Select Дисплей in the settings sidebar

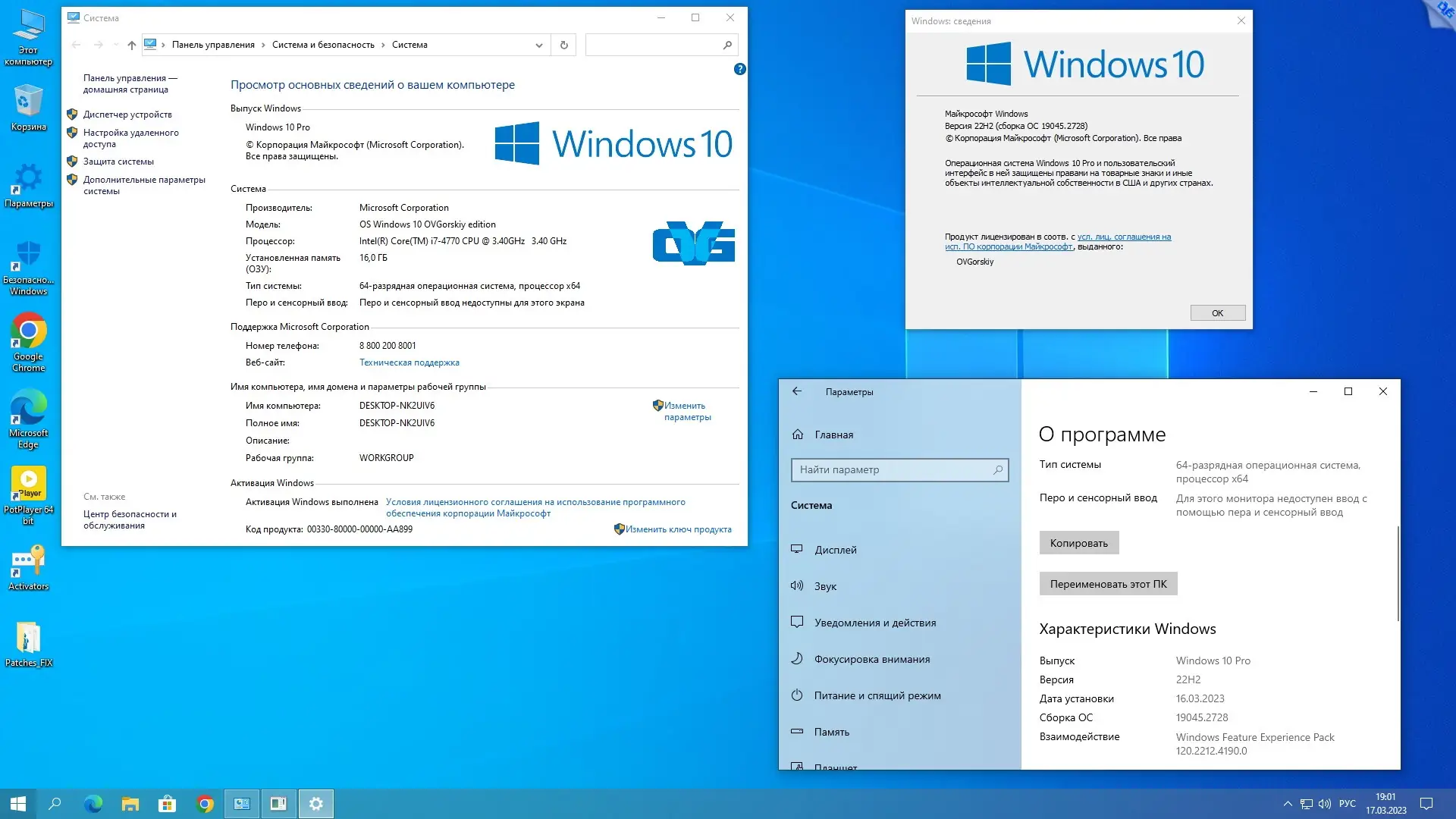pos(835,550)
